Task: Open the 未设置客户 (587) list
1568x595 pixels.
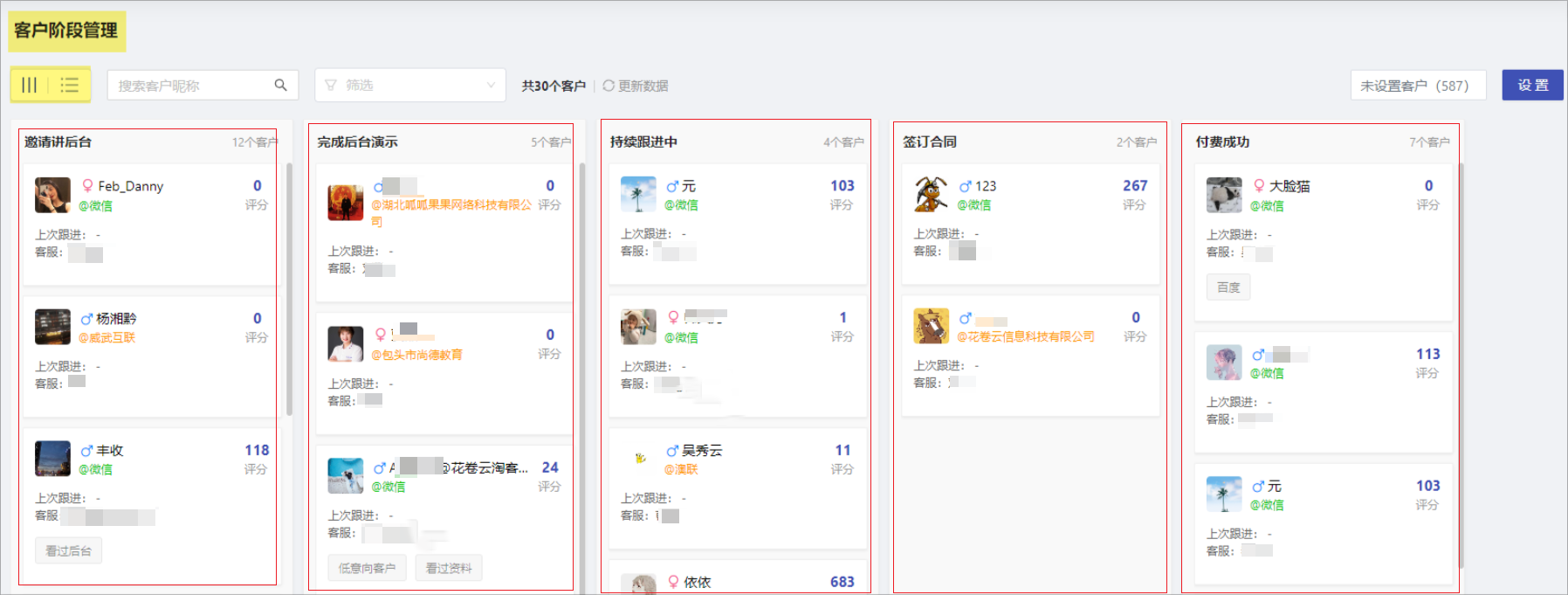Action: click(1418, 86)
